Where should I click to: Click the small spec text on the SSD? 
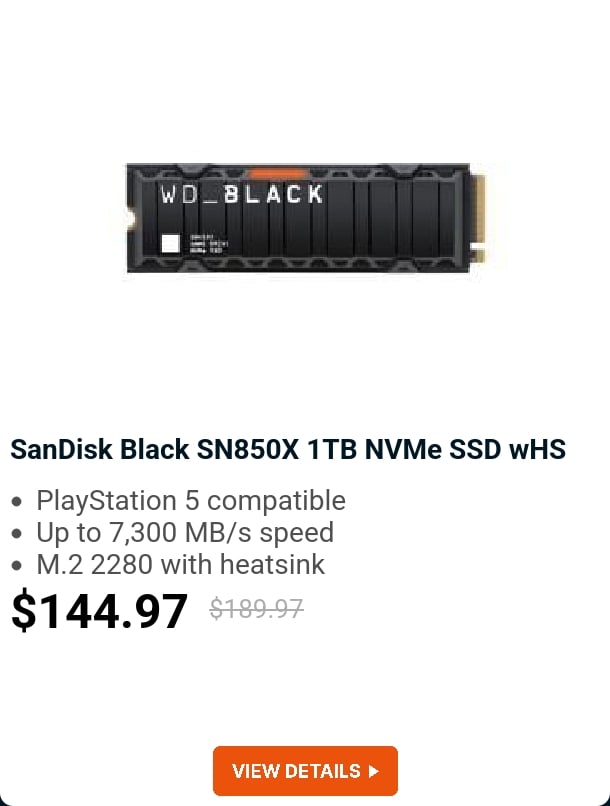pyautogui.click(x=205, y=243)
